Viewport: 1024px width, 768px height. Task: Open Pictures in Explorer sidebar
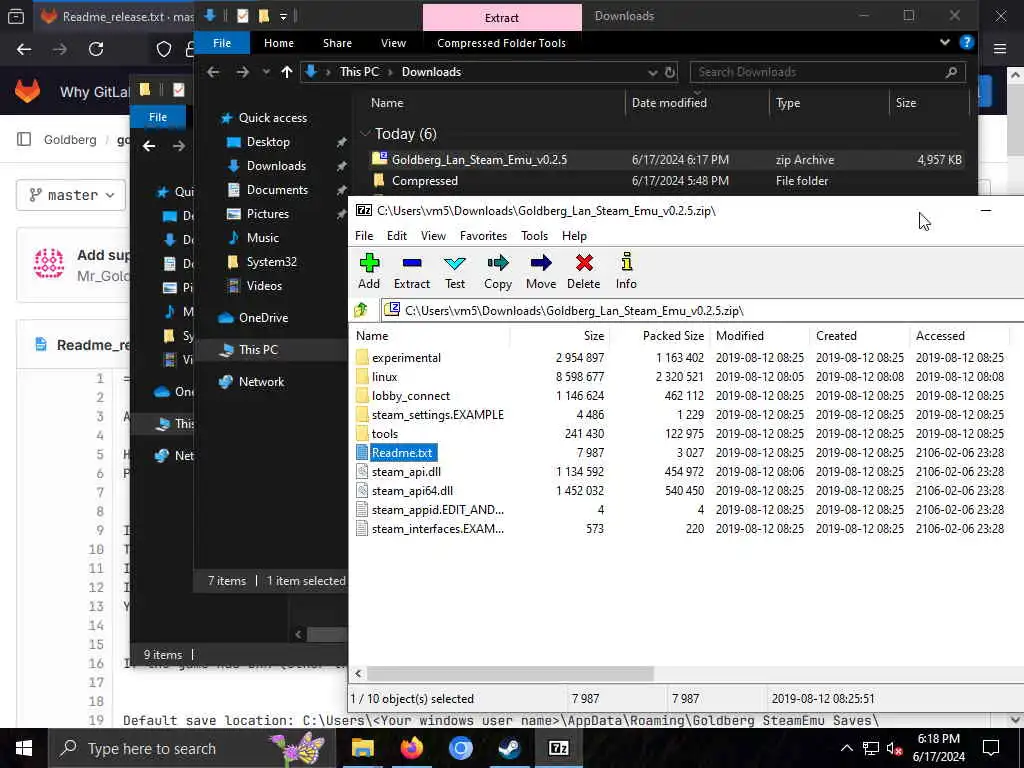click(x=267, y=214)
